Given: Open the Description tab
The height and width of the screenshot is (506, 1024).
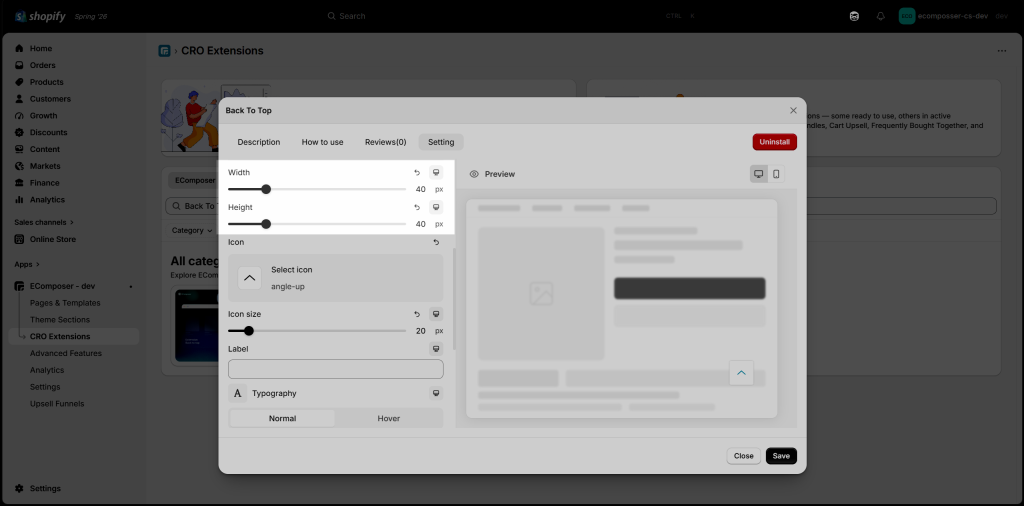Looking at the screenshot, I should tap(259, 142).
